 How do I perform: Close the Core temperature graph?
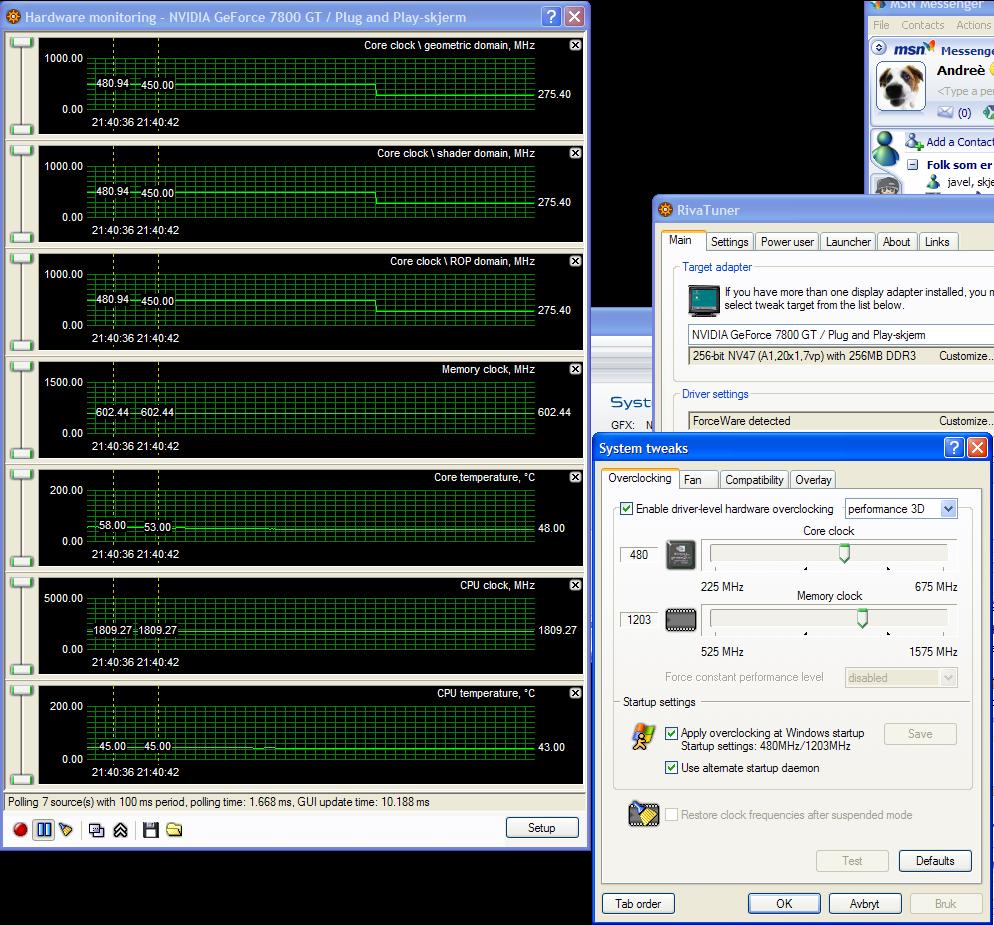[575, 477]
